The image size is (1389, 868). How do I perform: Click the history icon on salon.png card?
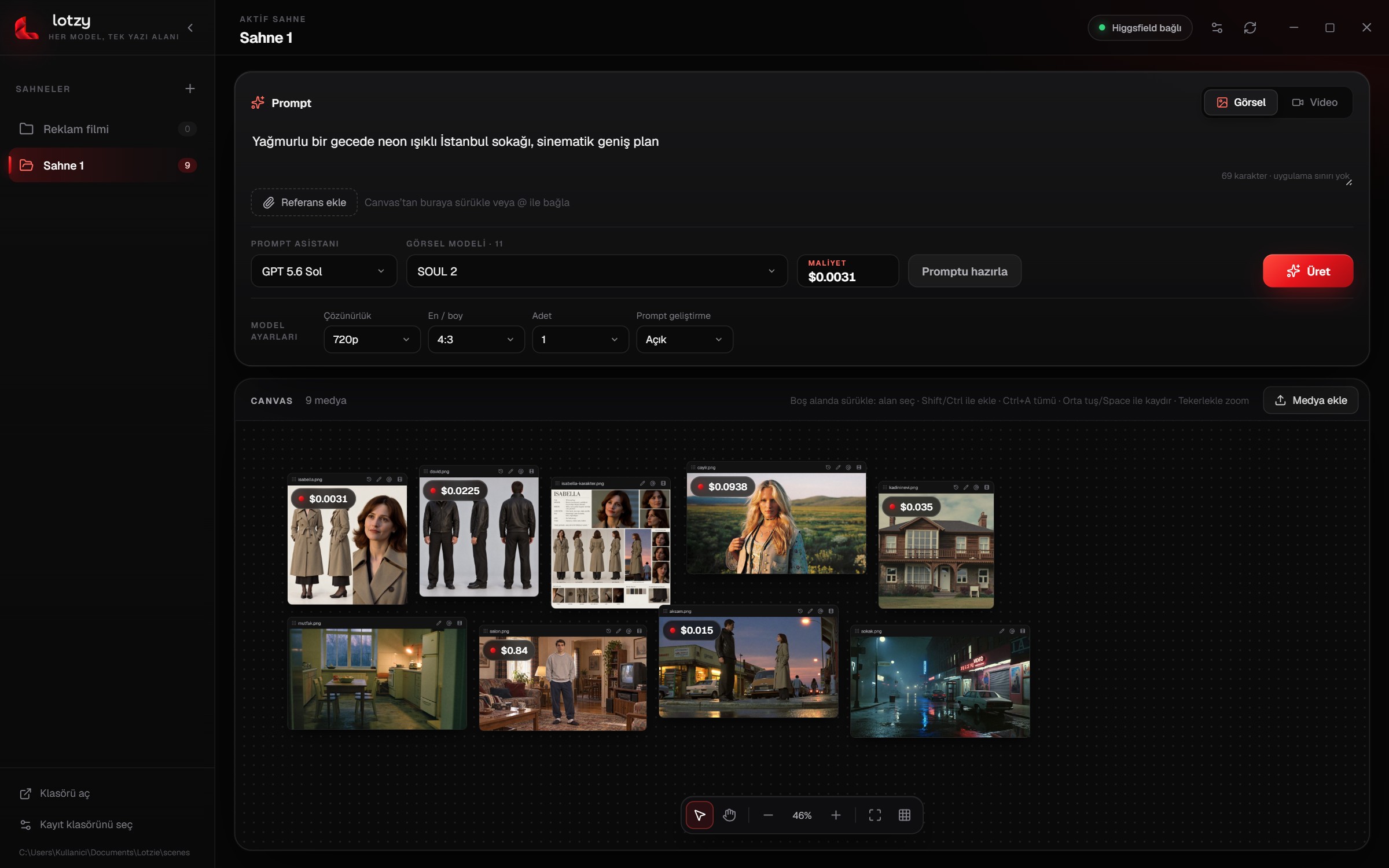pos(608,631)
